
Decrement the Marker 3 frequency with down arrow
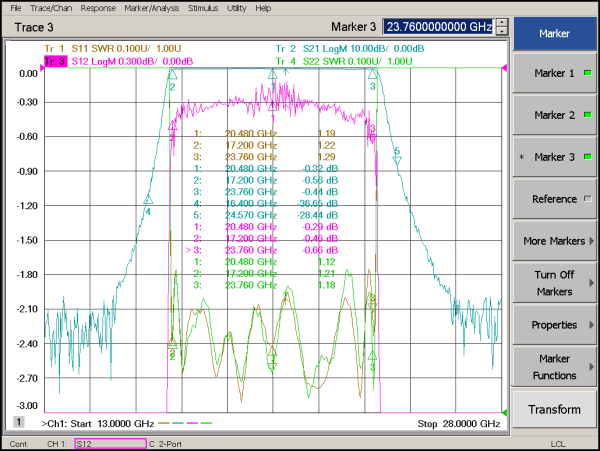tap(502, 33)
